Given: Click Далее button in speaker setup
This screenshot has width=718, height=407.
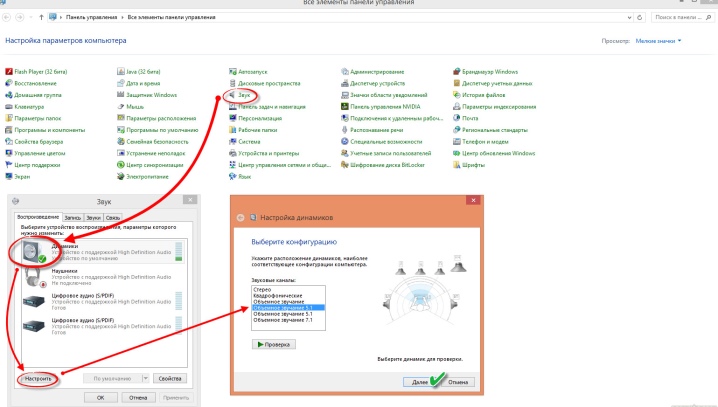Looking at the screenshot, I should pos(419,382).
